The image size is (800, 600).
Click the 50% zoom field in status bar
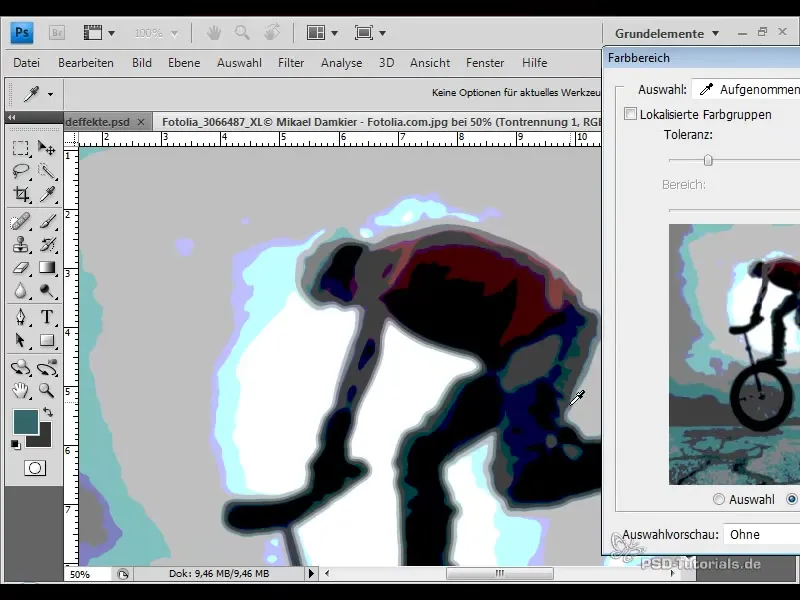tap(87, 574)
